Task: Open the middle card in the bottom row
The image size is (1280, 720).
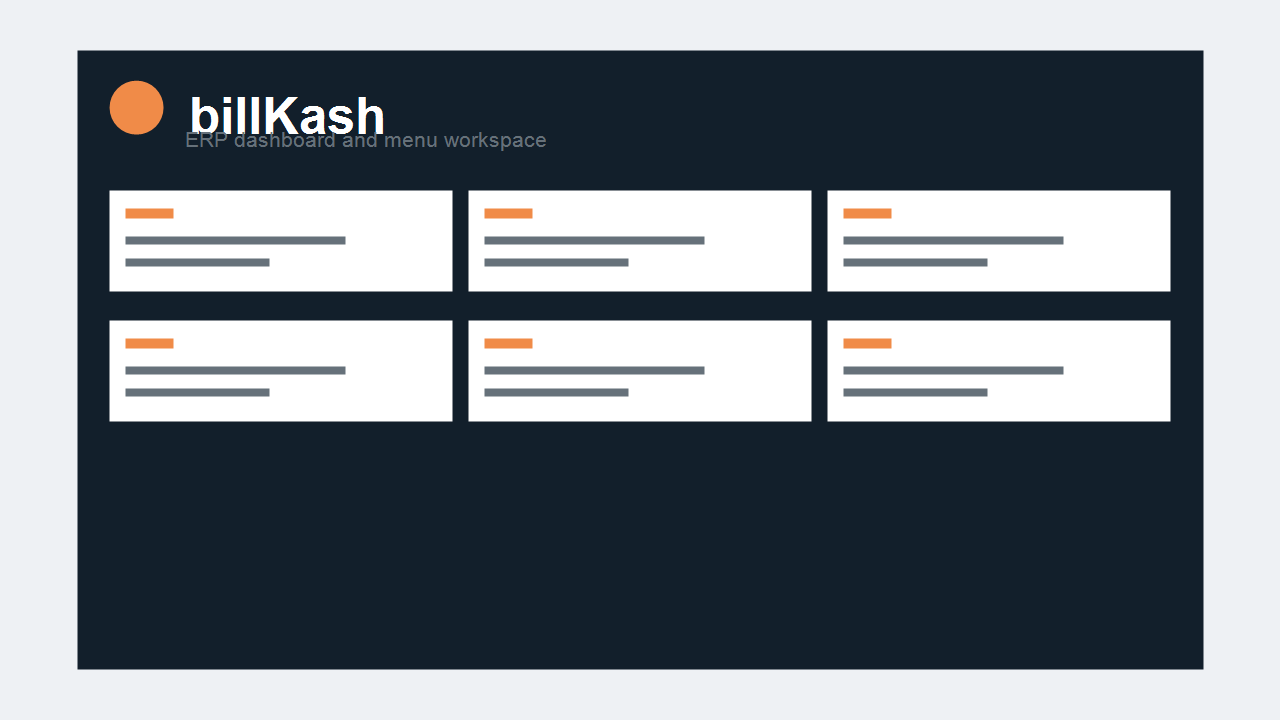Action: [x=640, y=371]
